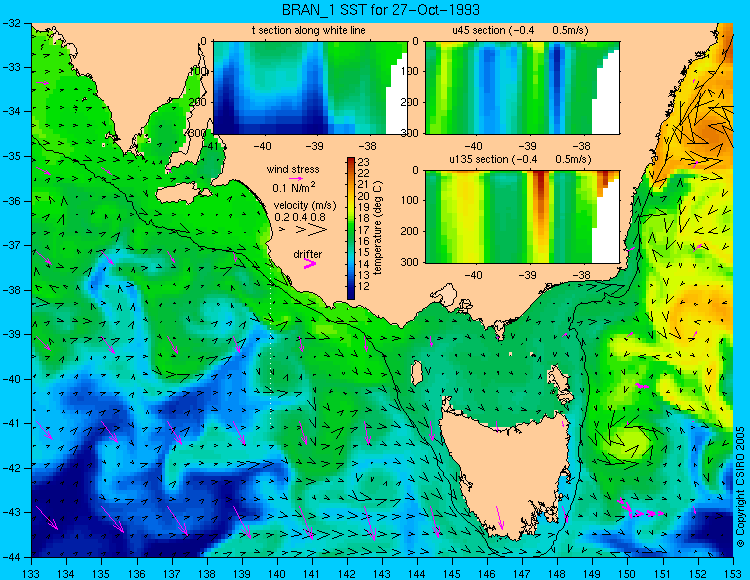Click the "Copyright CSIRO 2005" vertical text
Image resolution: width=750 pixels, height=580 pixels.
click(x=741, y=486)
